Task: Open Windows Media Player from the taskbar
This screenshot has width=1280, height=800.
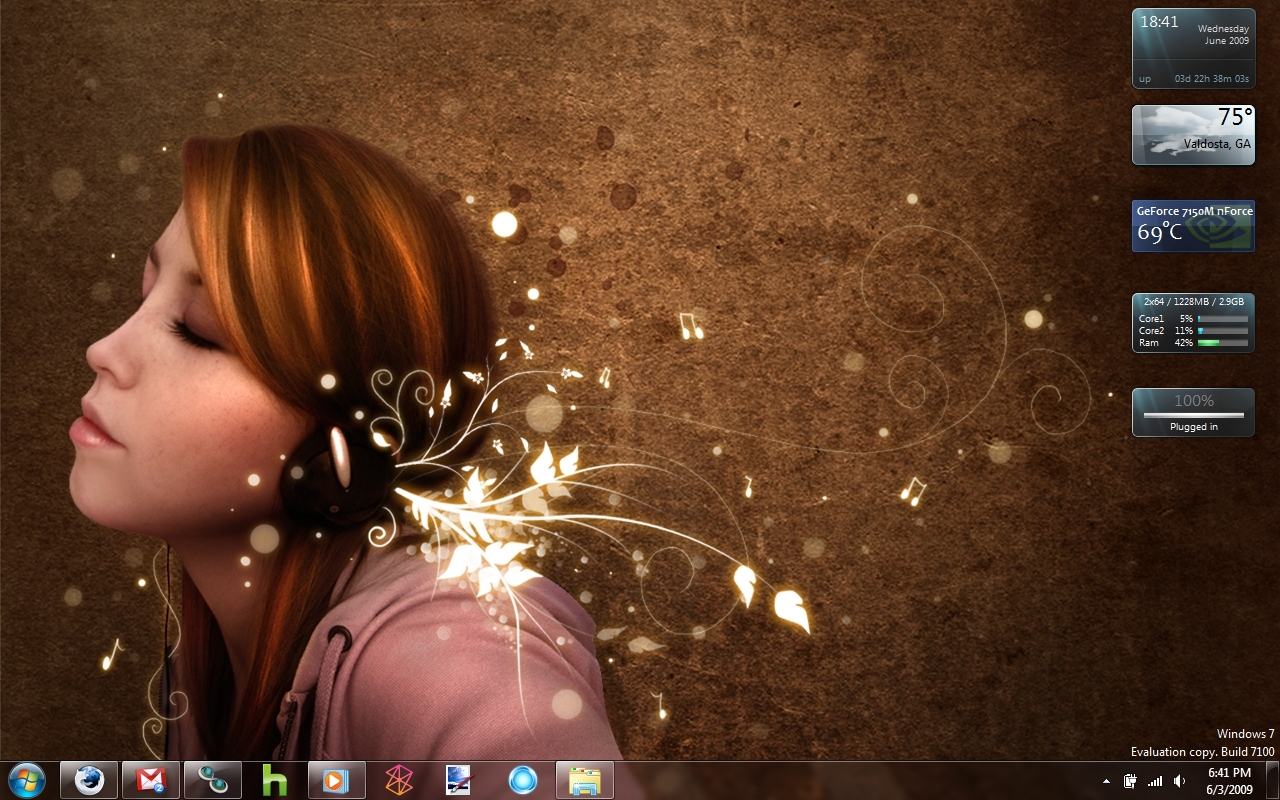Action: click(x=336, y=779)
